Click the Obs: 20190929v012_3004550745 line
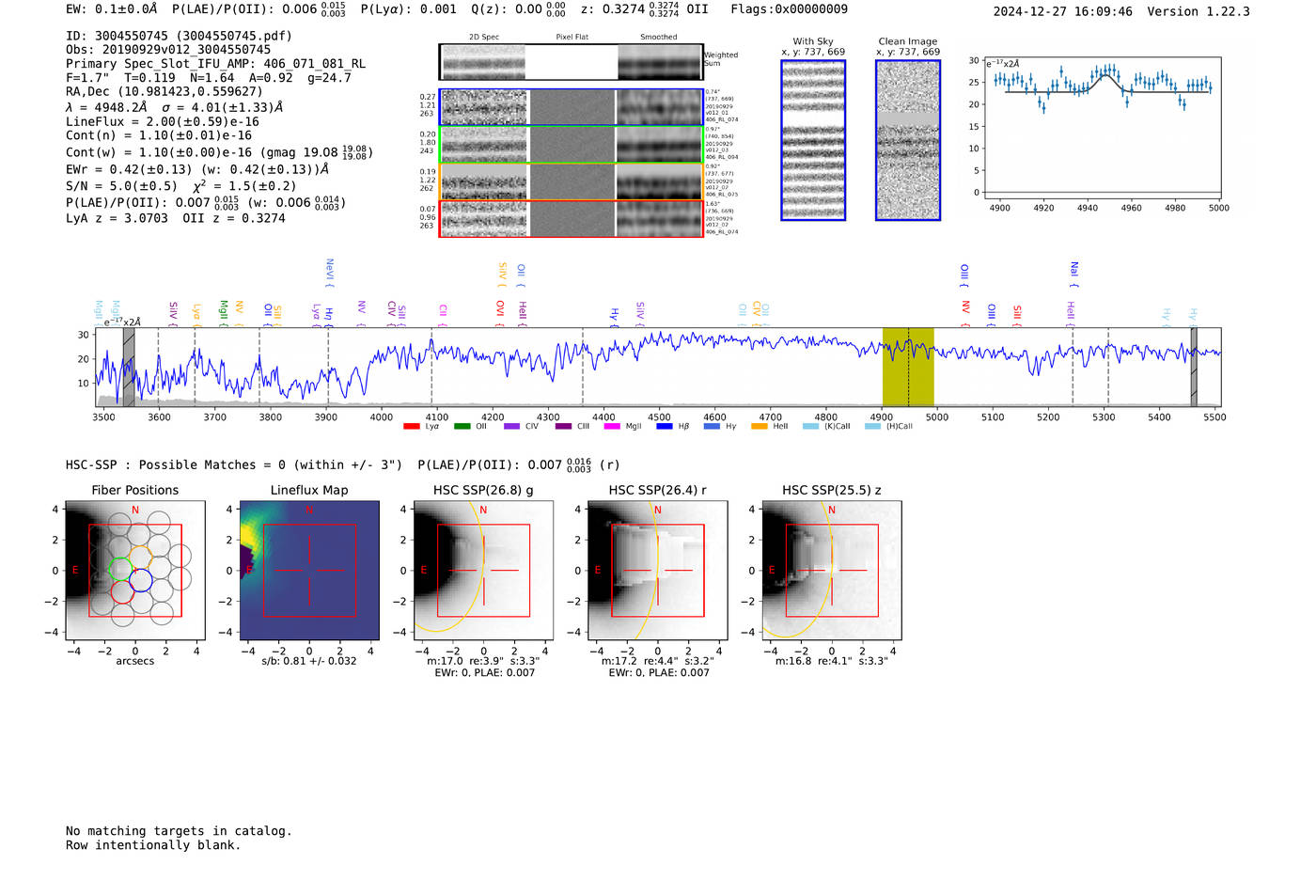 (168, 50)
